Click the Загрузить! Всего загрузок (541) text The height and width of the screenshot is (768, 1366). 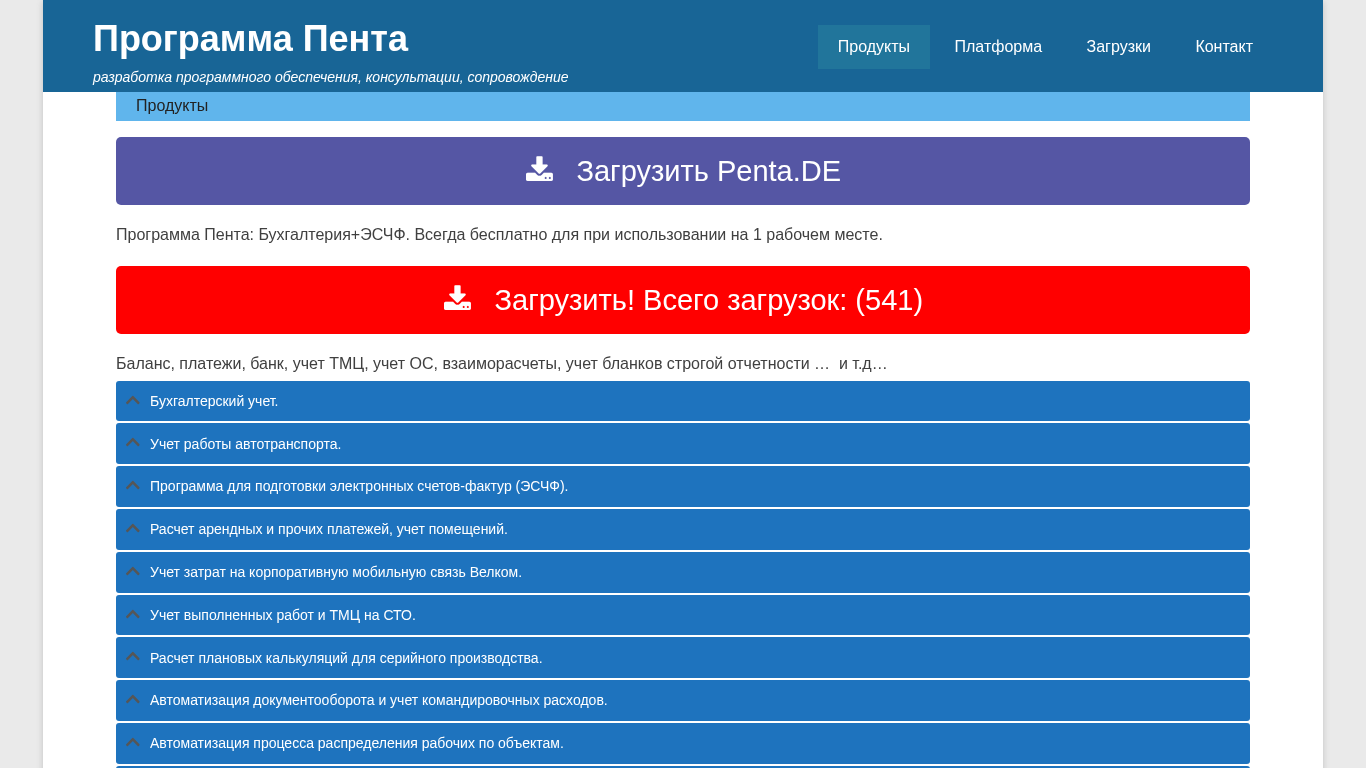(708, 300)
